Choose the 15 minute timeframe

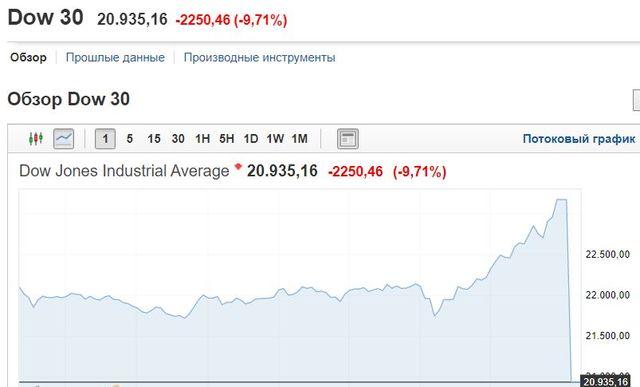[x=154, y=139]
